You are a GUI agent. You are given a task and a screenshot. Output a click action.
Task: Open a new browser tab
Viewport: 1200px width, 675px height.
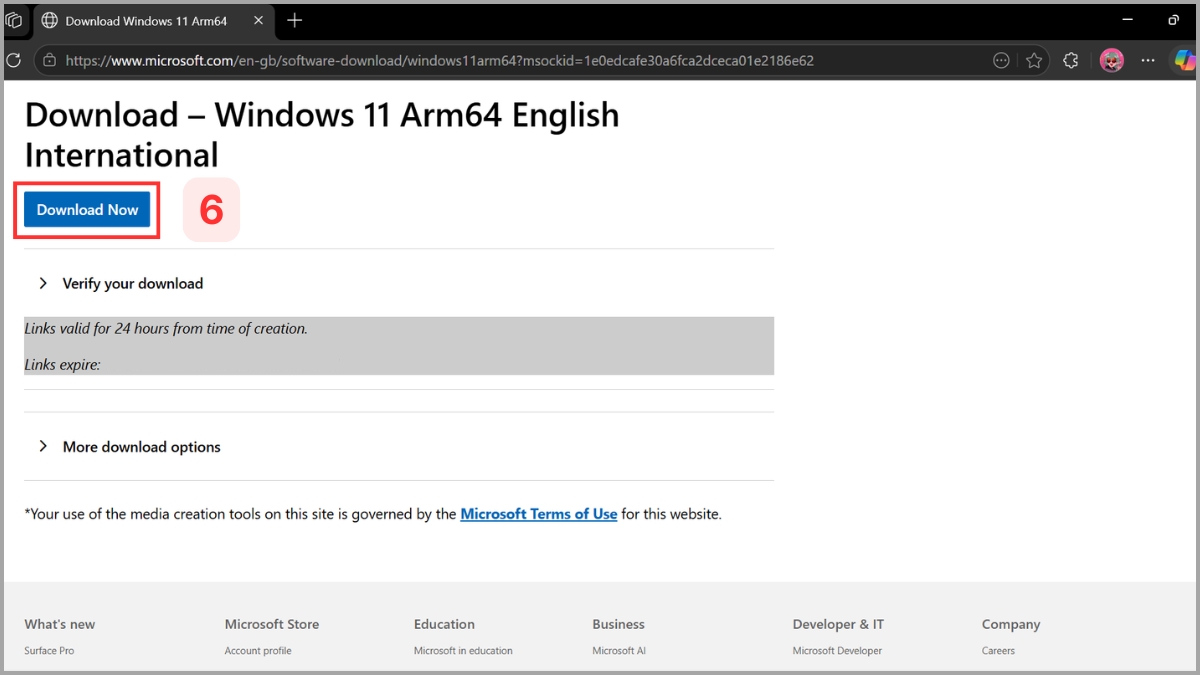click(293, 20)
